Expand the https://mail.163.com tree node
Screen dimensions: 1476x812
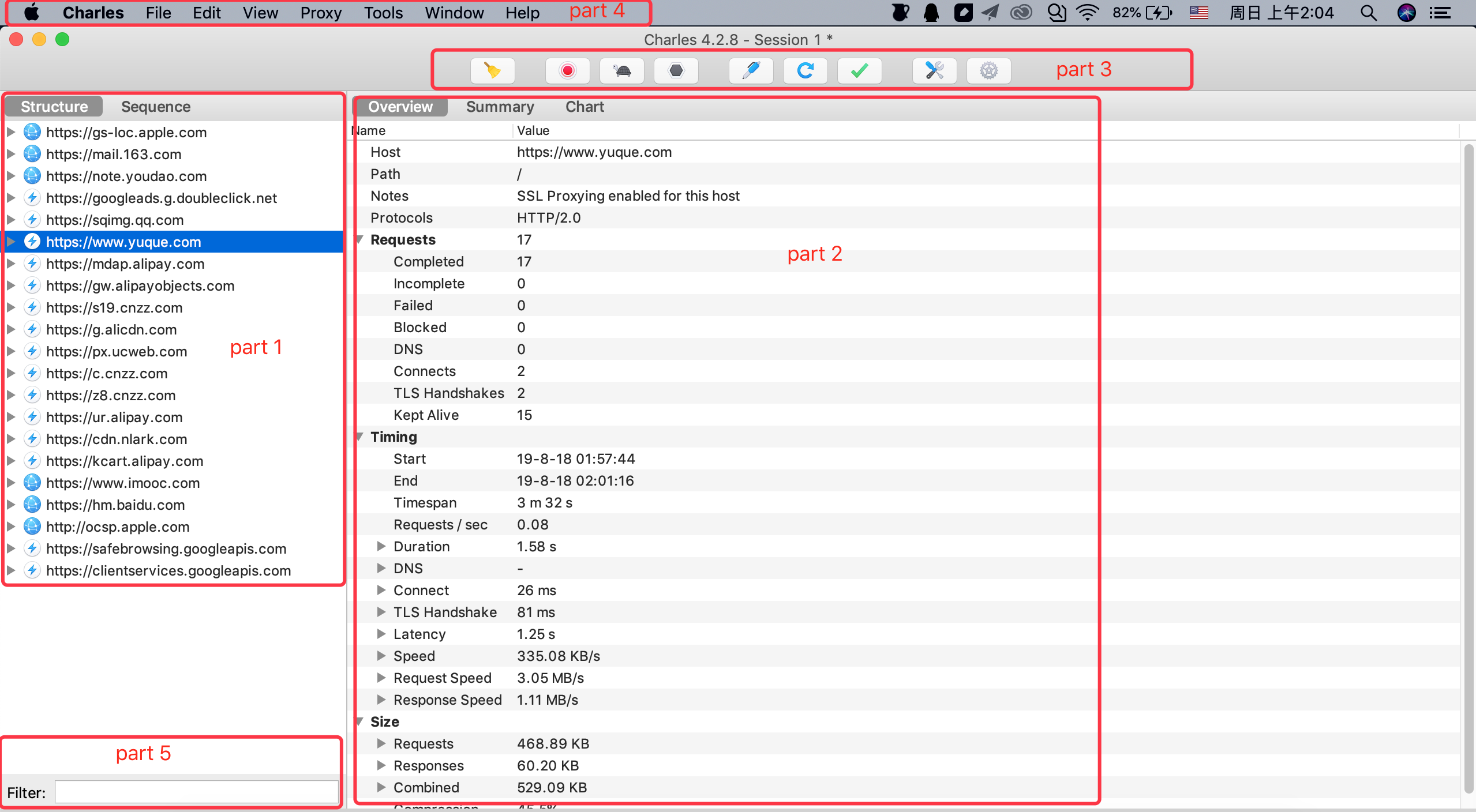(11, 154)
